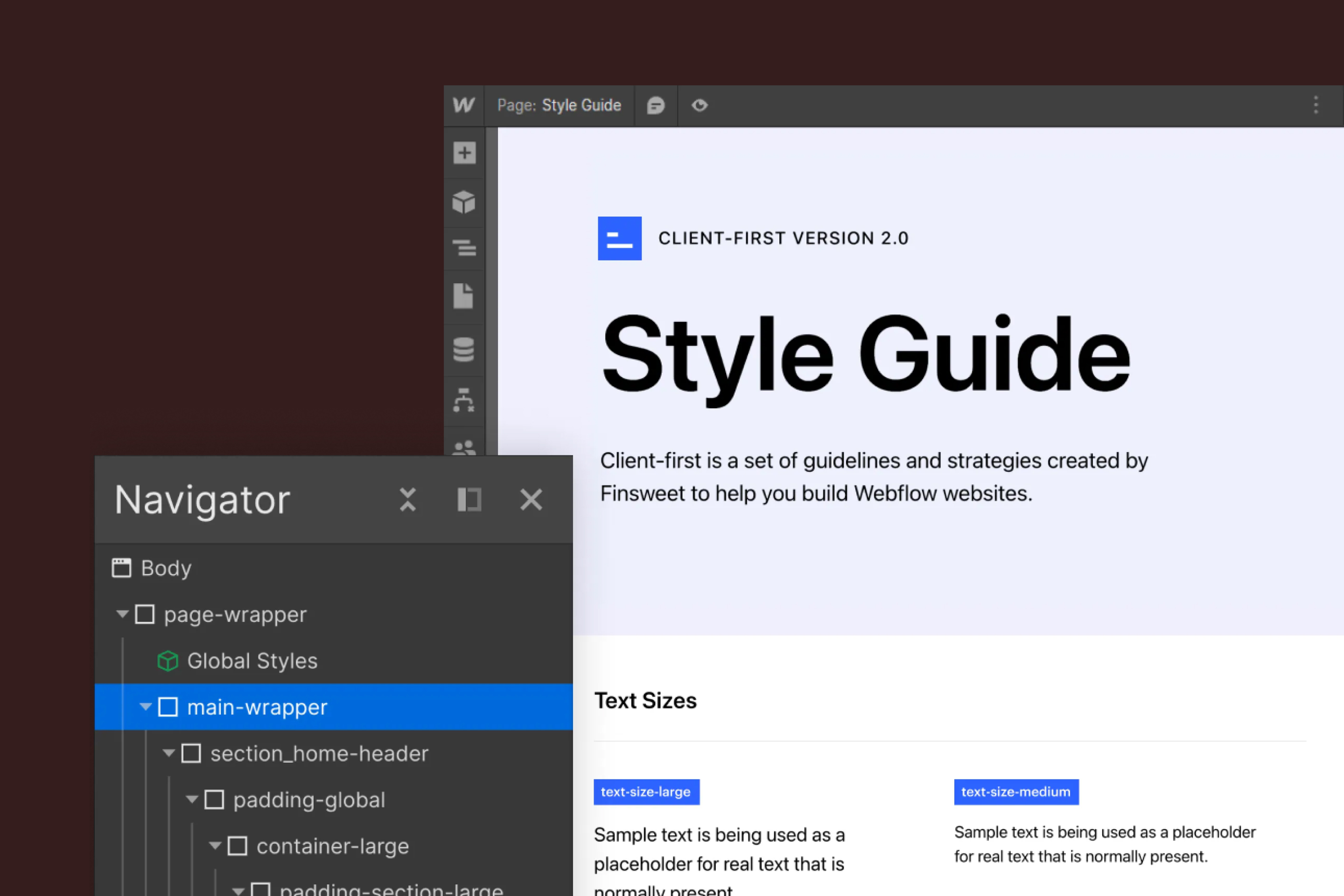Image resolution: width=1344 pixels, height=896 pixels.
Task: Open the Logic flow icon
Action: (x=463, y=400)
